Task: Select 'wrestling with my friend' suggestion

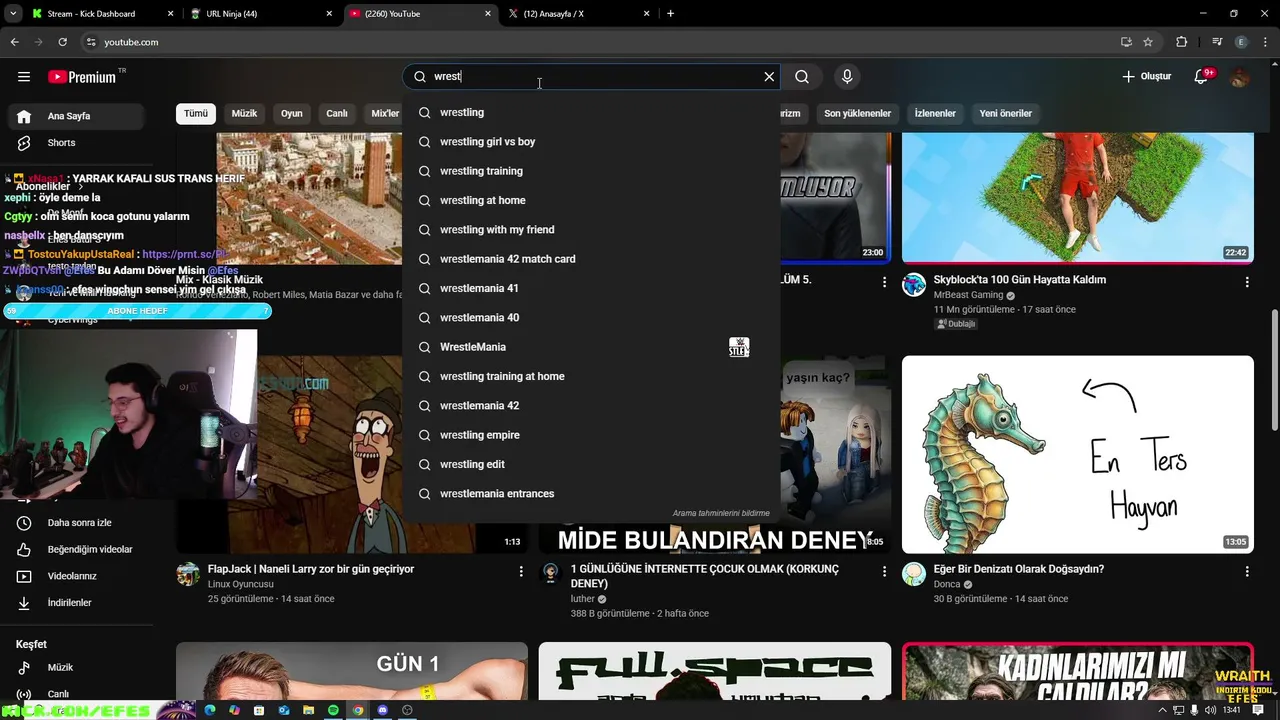Action: click(x=591, y=230)
